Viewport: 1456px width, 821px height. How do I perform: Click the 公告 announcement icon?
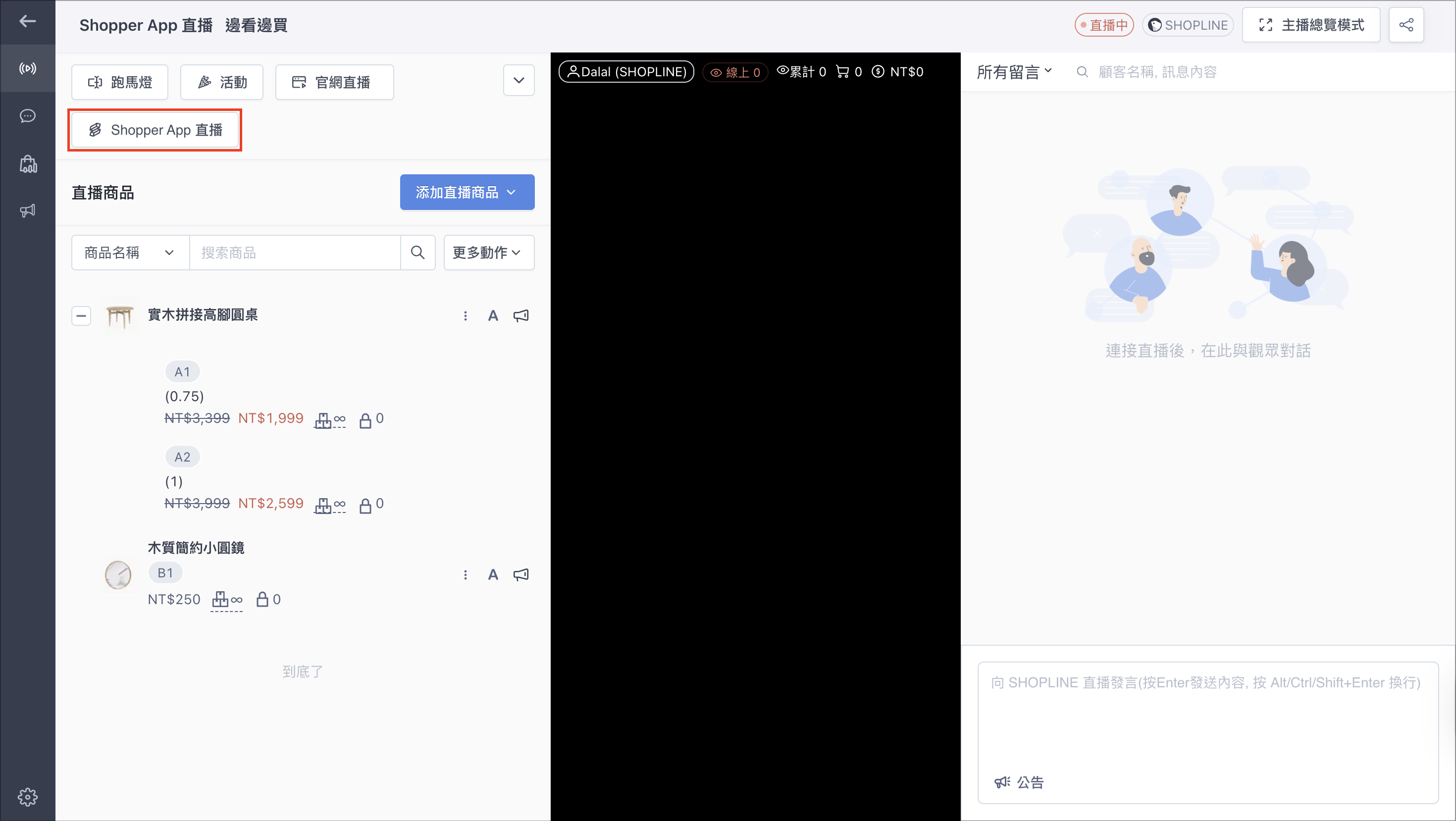tap(1002, 782)
